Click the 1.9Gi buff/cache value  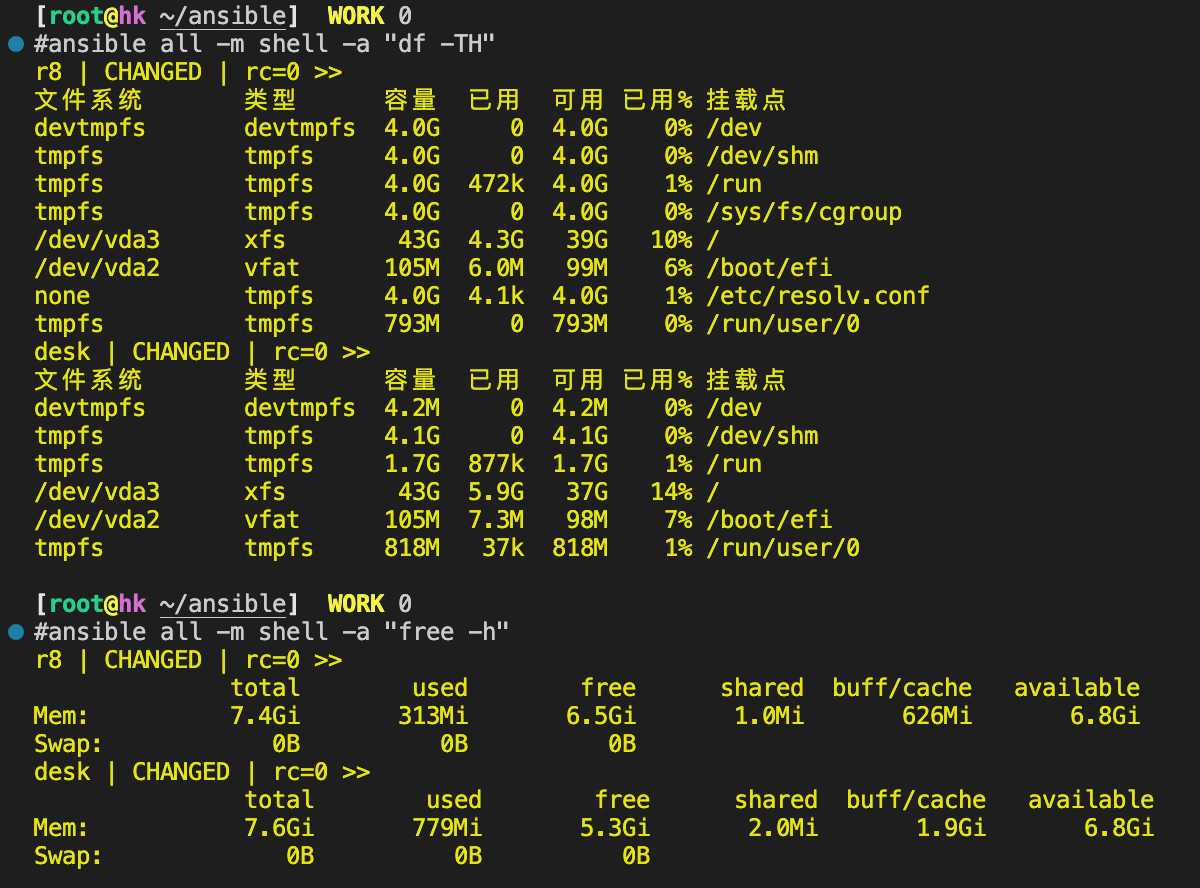click(x=951, y=828)
